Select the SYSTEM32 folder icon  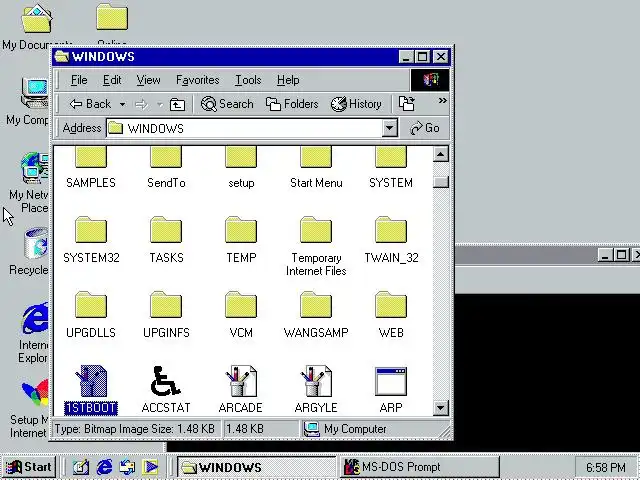(91, 229)
